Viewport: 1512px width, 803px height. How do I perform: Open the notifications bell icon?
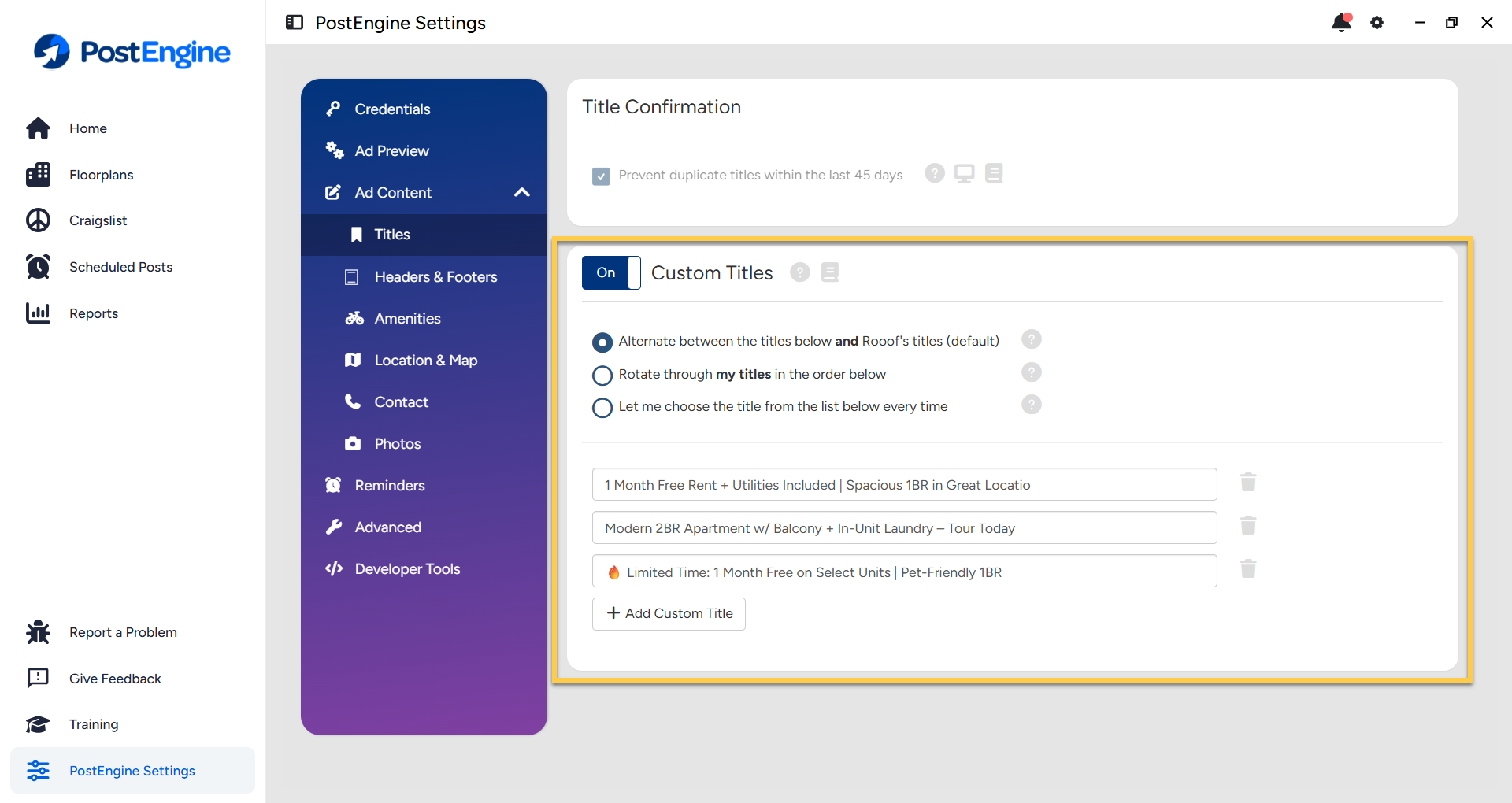coord(1341,23)
